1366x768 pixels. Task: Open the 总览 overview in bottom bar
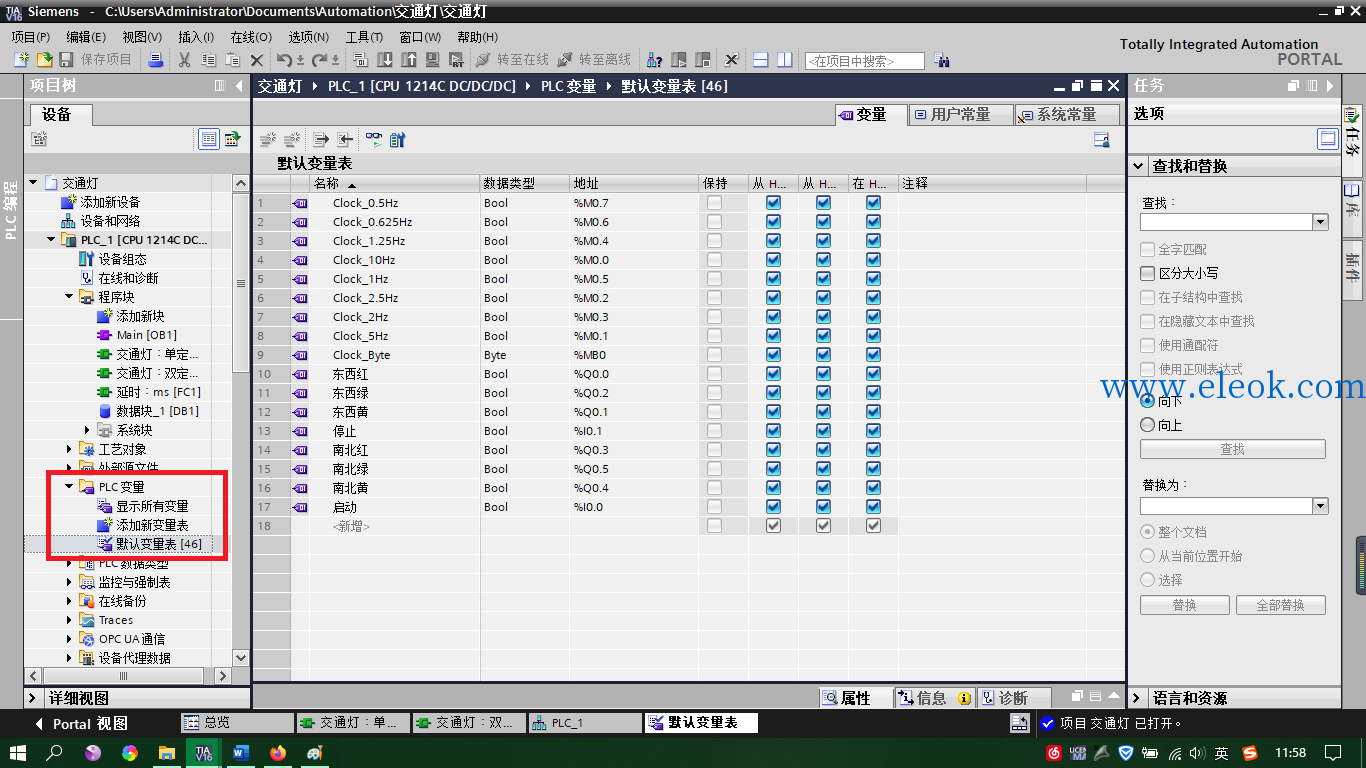(236, 722)
